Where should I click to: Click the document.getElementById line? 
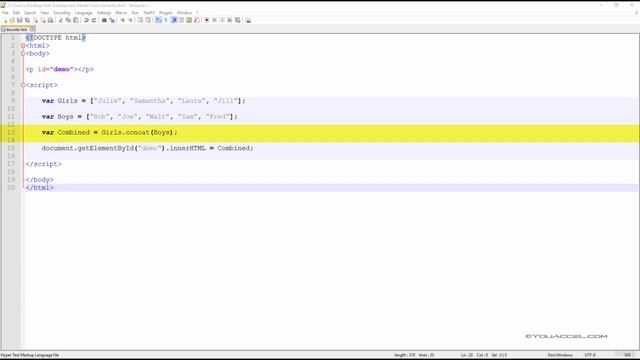click(x=147, y=148)
